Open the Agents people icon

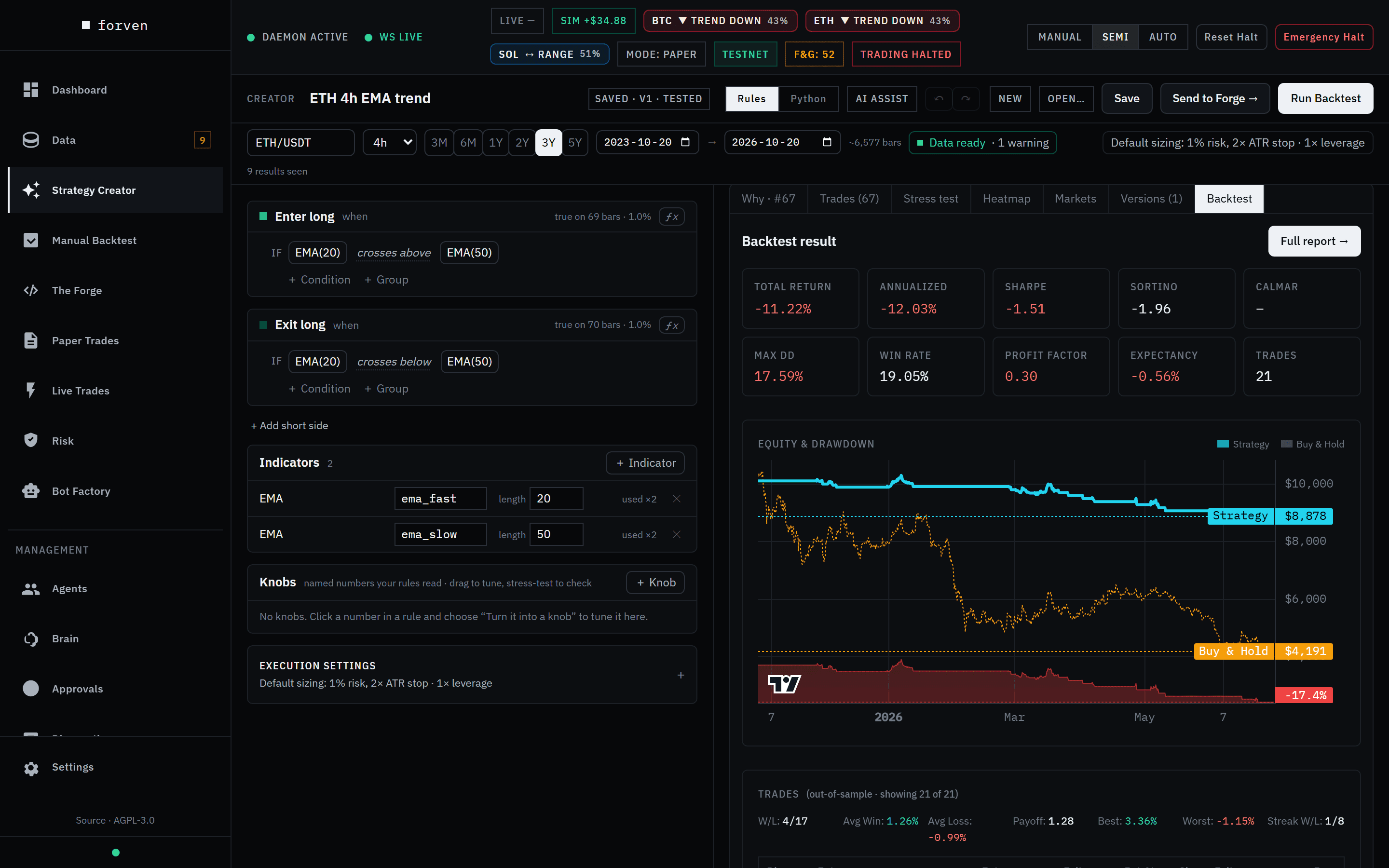[30, 588]
